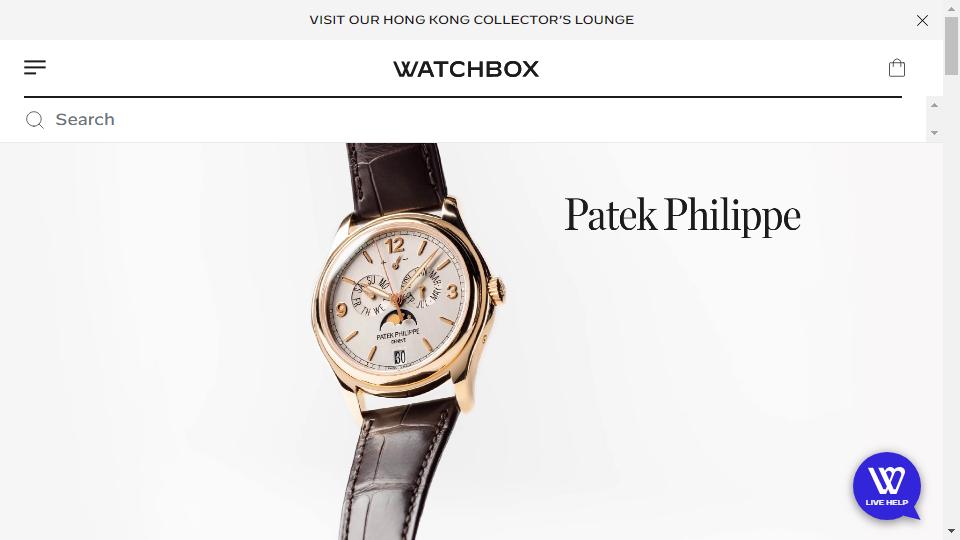
Task: Open the hamburger navigation menu
Action: point(35,67)
